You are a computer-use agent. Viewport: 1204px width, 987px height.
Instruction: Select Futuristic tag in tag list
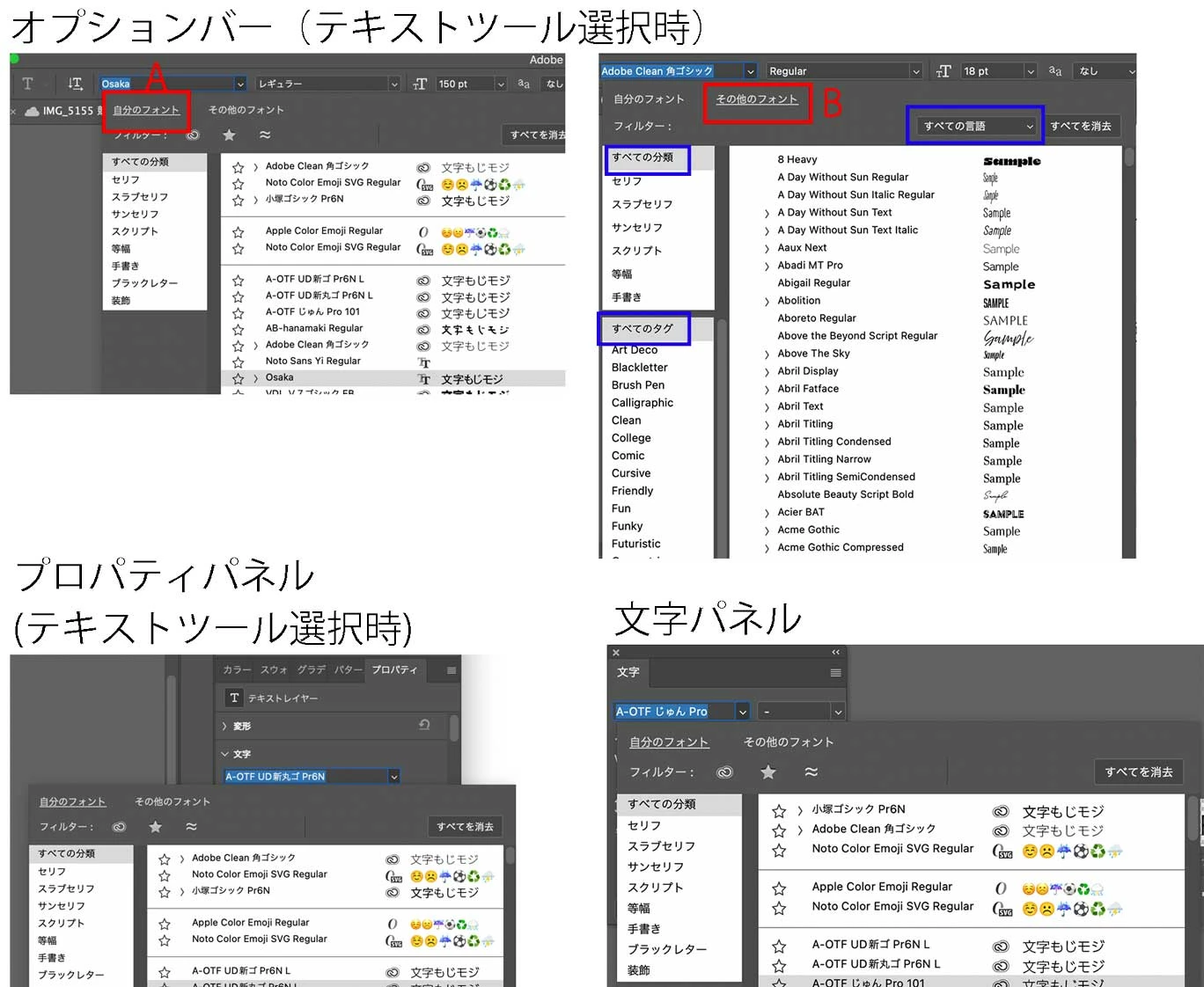[636, 544]
